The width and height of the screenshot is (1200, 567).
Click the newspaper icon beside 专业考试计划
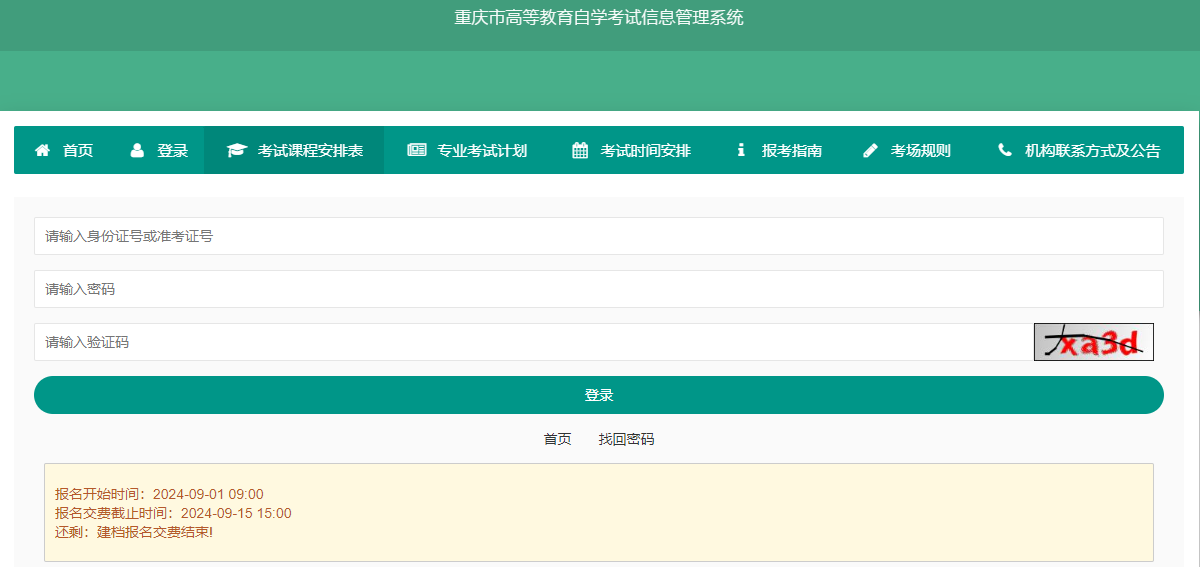(x=416, y=151)
